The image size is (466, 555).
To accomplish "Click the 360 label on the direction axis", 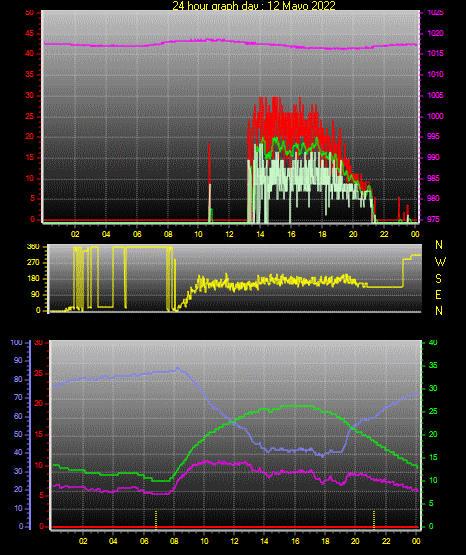I will [33, 247].
